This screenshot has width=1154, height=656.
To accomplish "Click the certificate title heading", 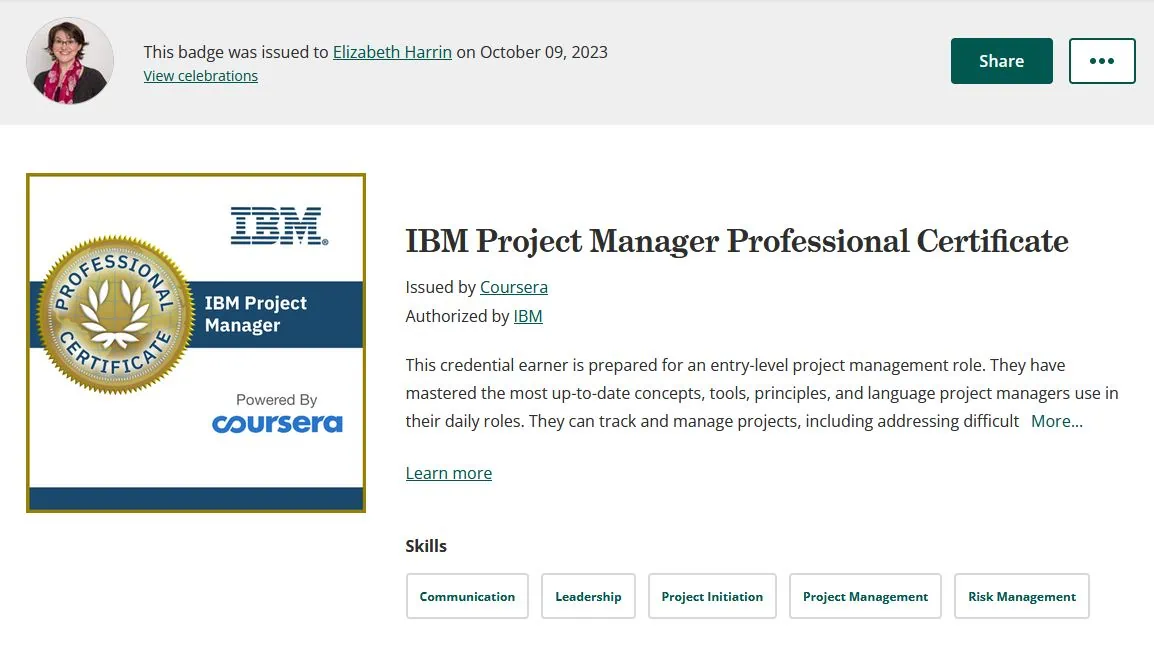I will pyautogui.click(x=737, y=241).
